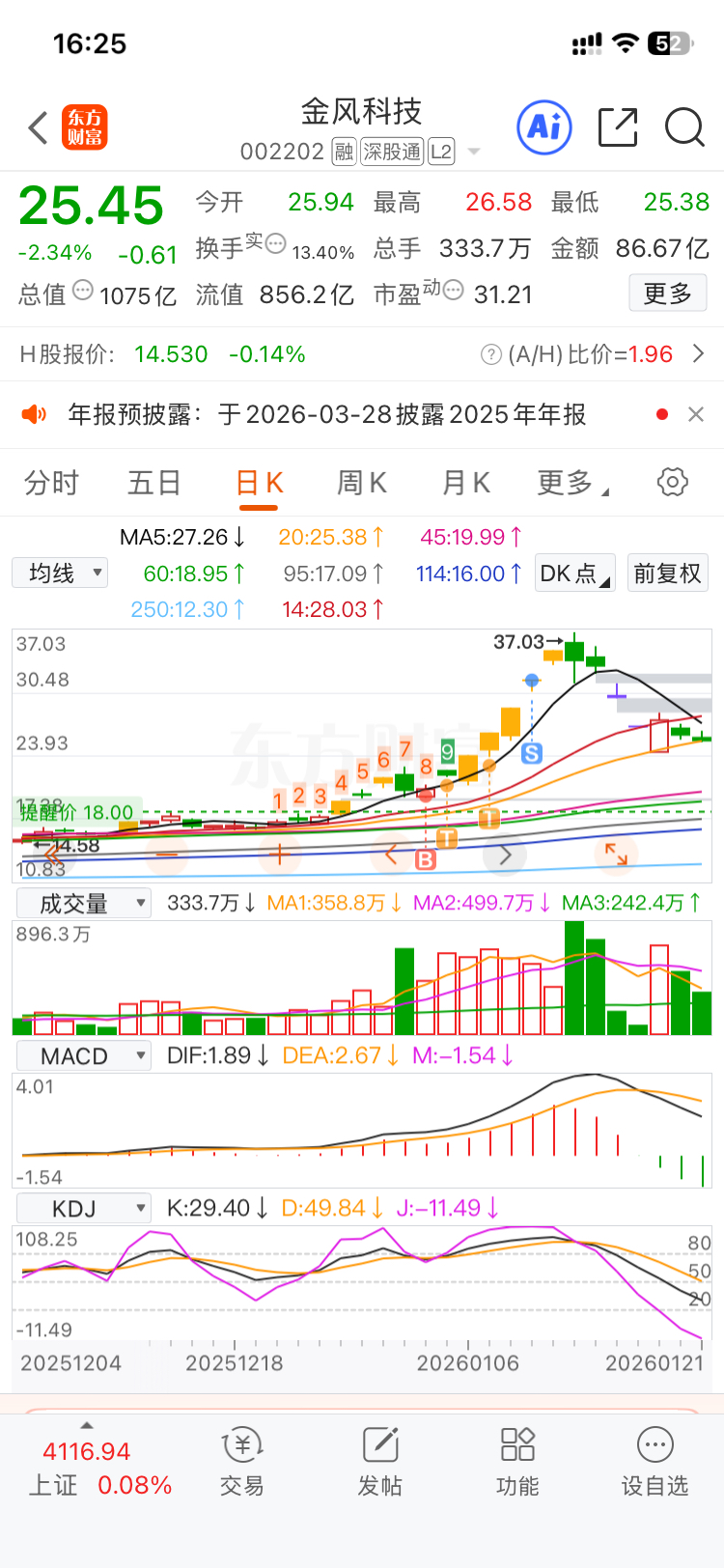724x1568 pixels.
Task: Tap help icon beside A/H 比价
Action: coord(490,355)
